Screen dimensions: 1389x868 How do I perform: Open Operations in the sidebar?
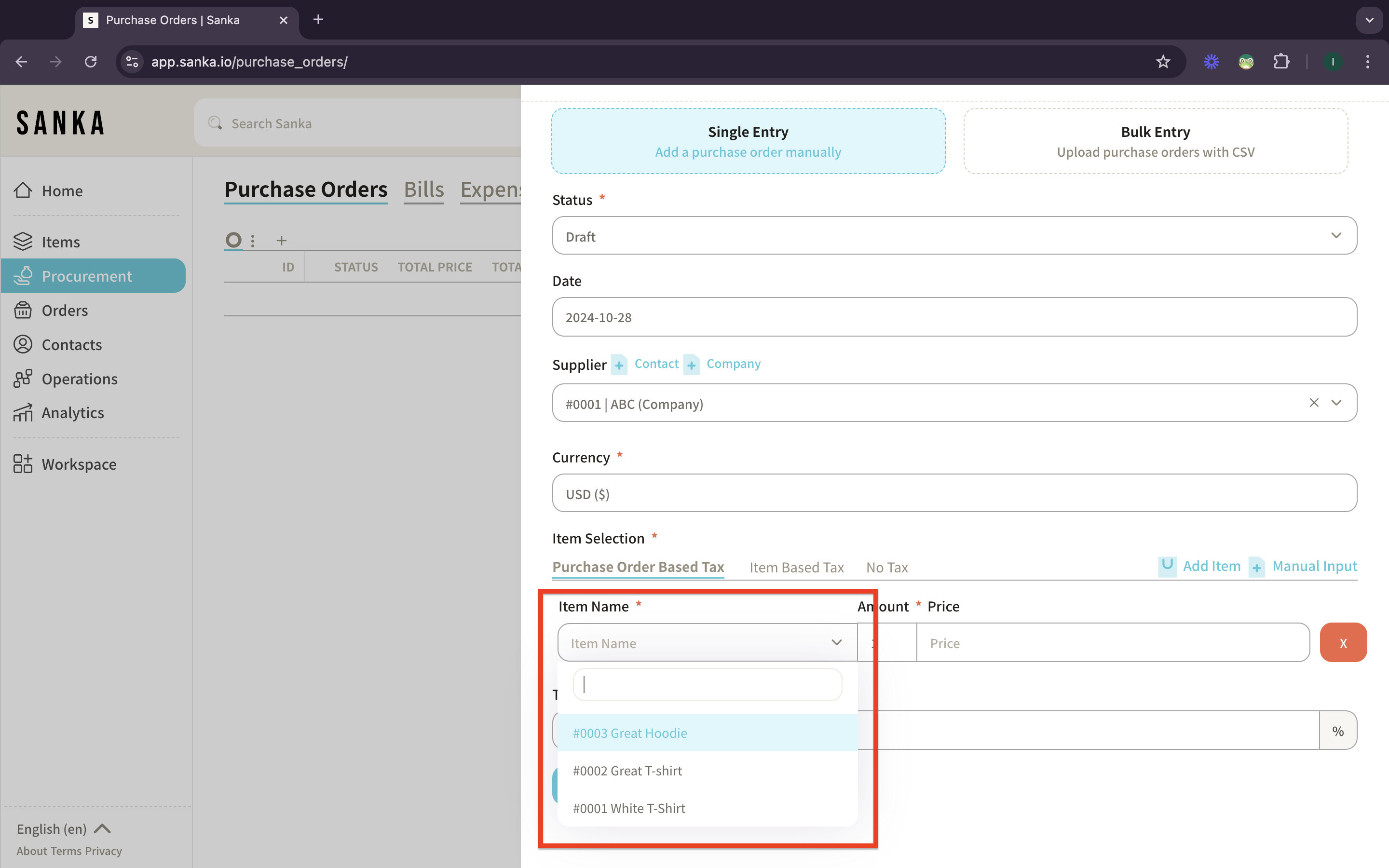(x=79, y=379)
